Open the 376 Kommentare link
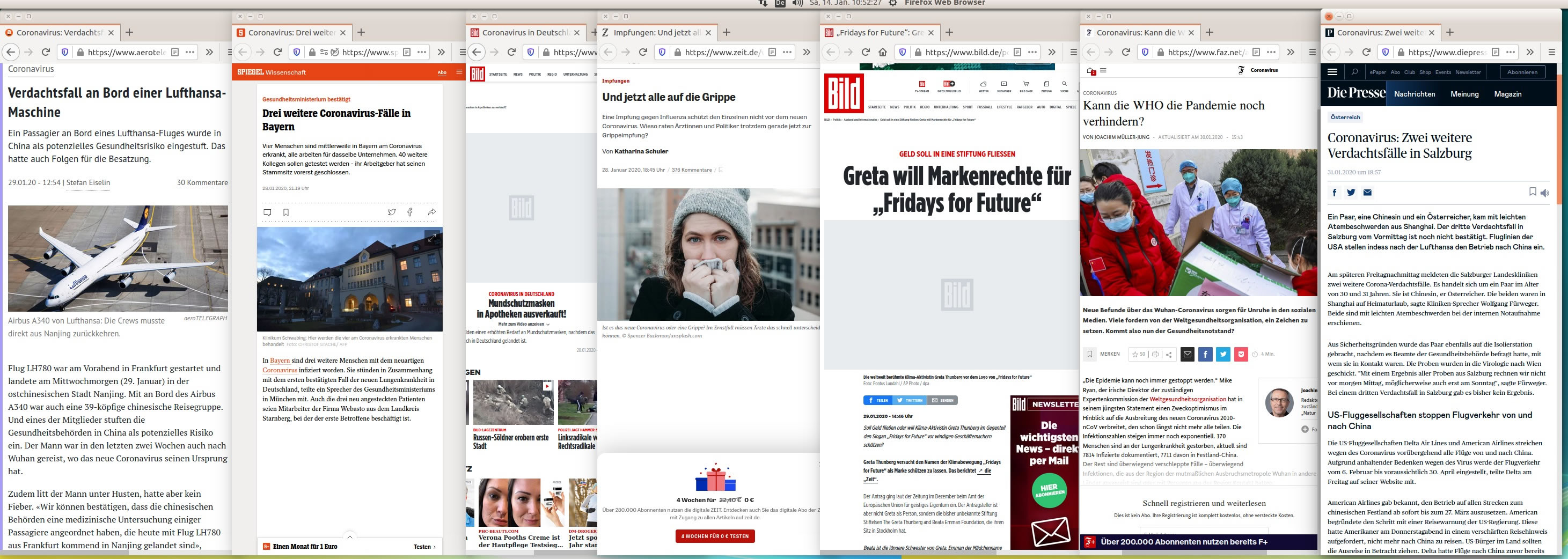The width and height of the screenshot is (1568, 559). 692,170
